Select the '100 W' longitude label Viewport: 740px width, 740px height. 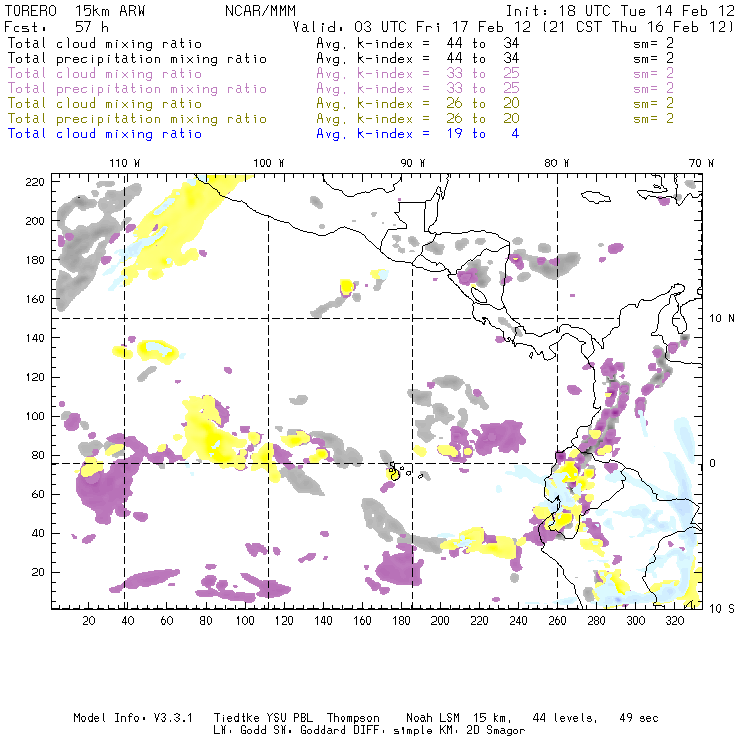269,163
